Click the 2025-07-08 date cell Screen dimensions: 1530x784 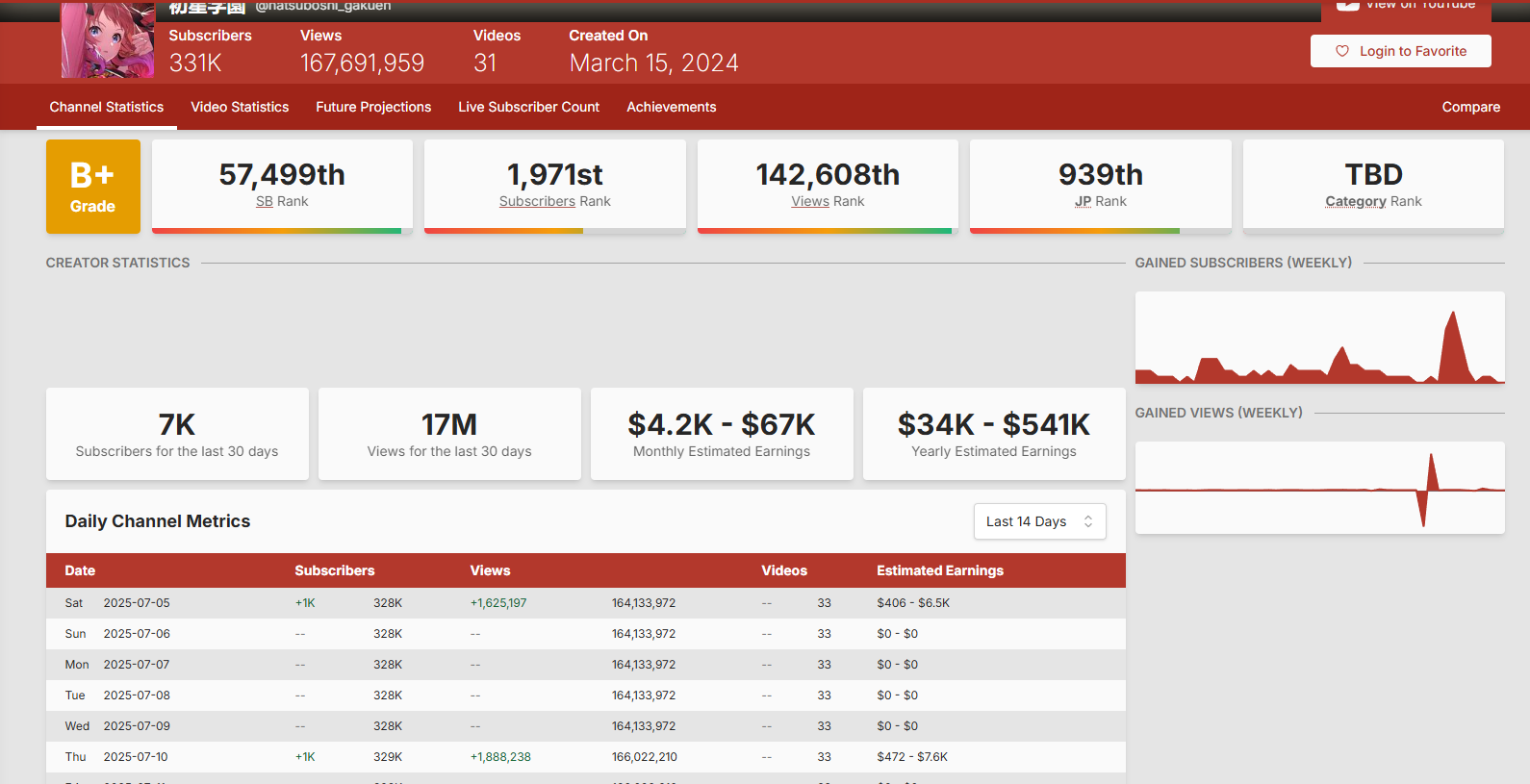tap(137, 695)
